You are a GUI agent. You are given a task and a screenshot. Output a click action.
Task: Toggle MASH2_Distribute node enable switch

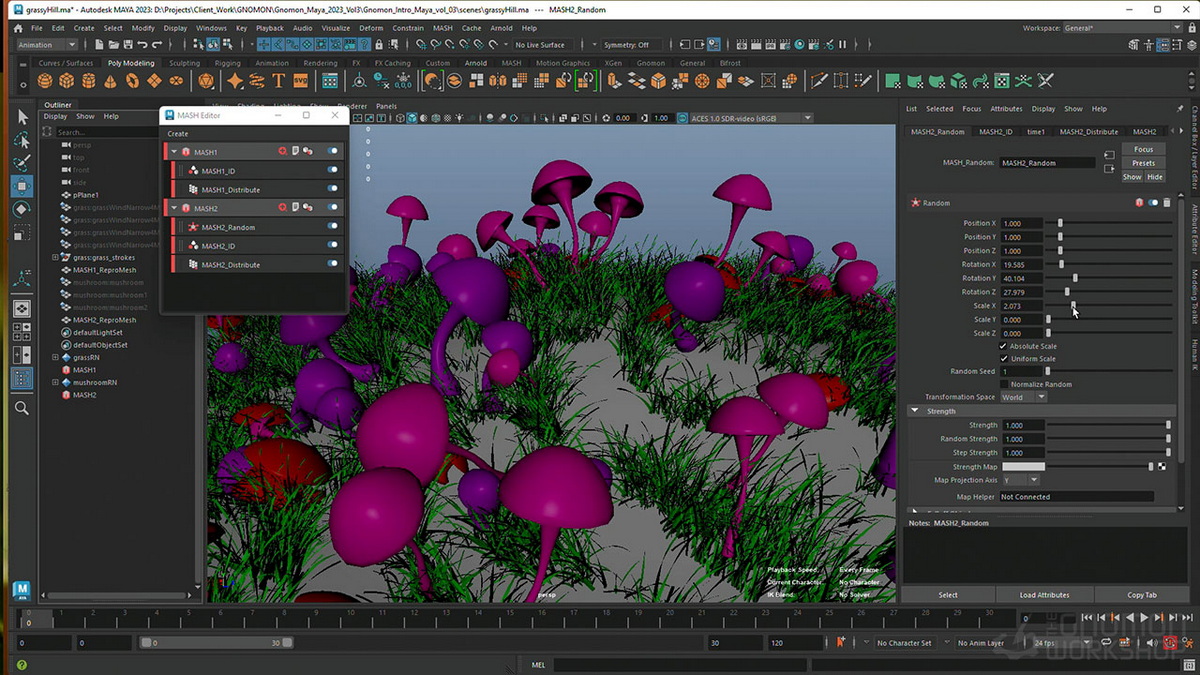(x=333, y=265)
